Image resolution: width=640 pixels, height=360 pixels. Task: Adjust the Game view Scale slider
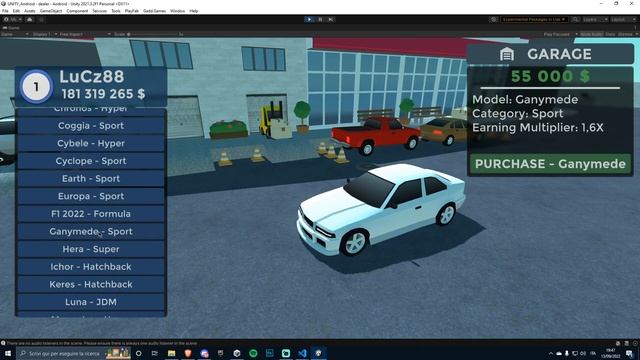click(x=153, y=34)
